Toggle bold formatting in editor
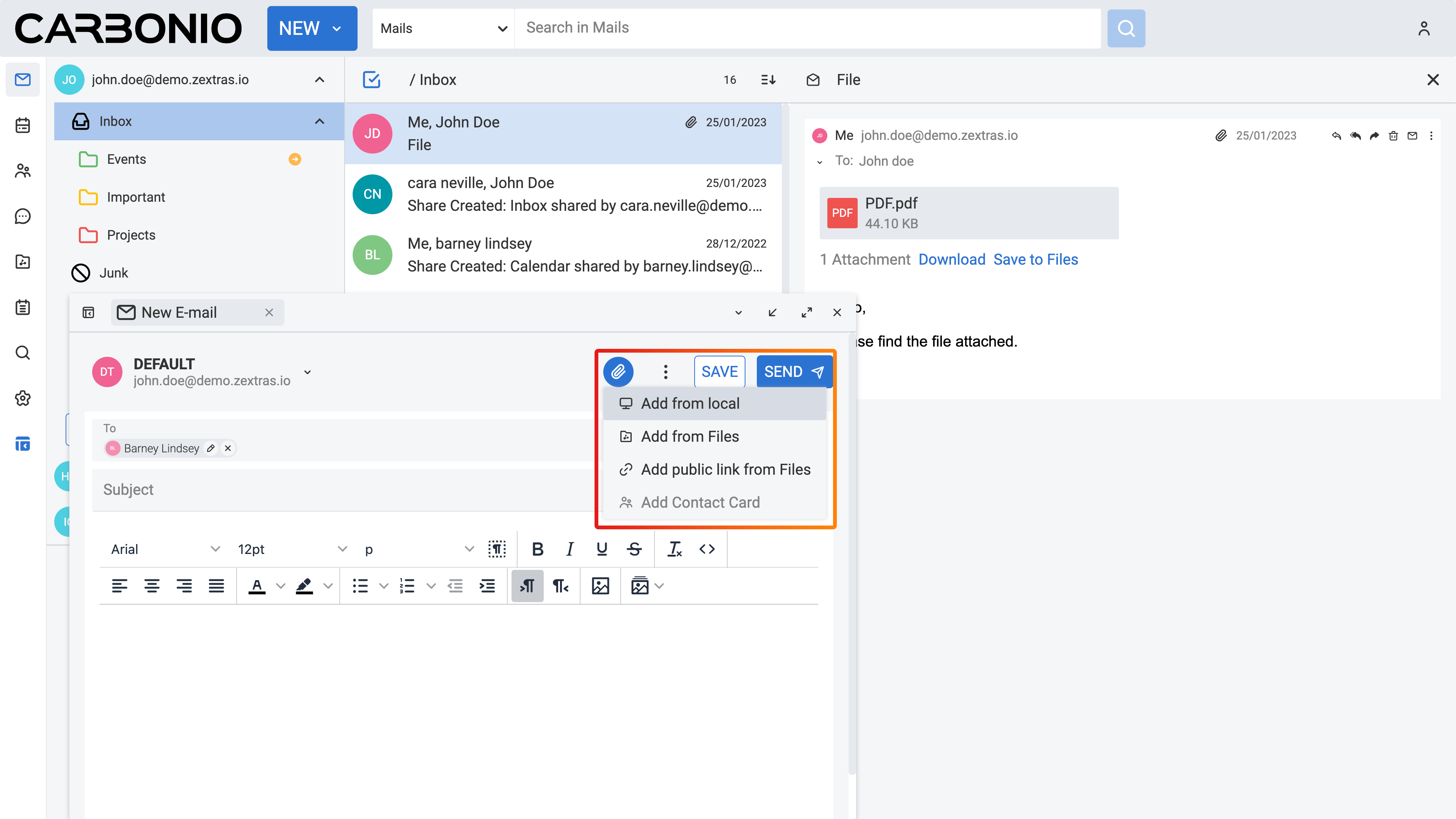Viewport: 1456px width, 819px height. click(x=538, y=549)
